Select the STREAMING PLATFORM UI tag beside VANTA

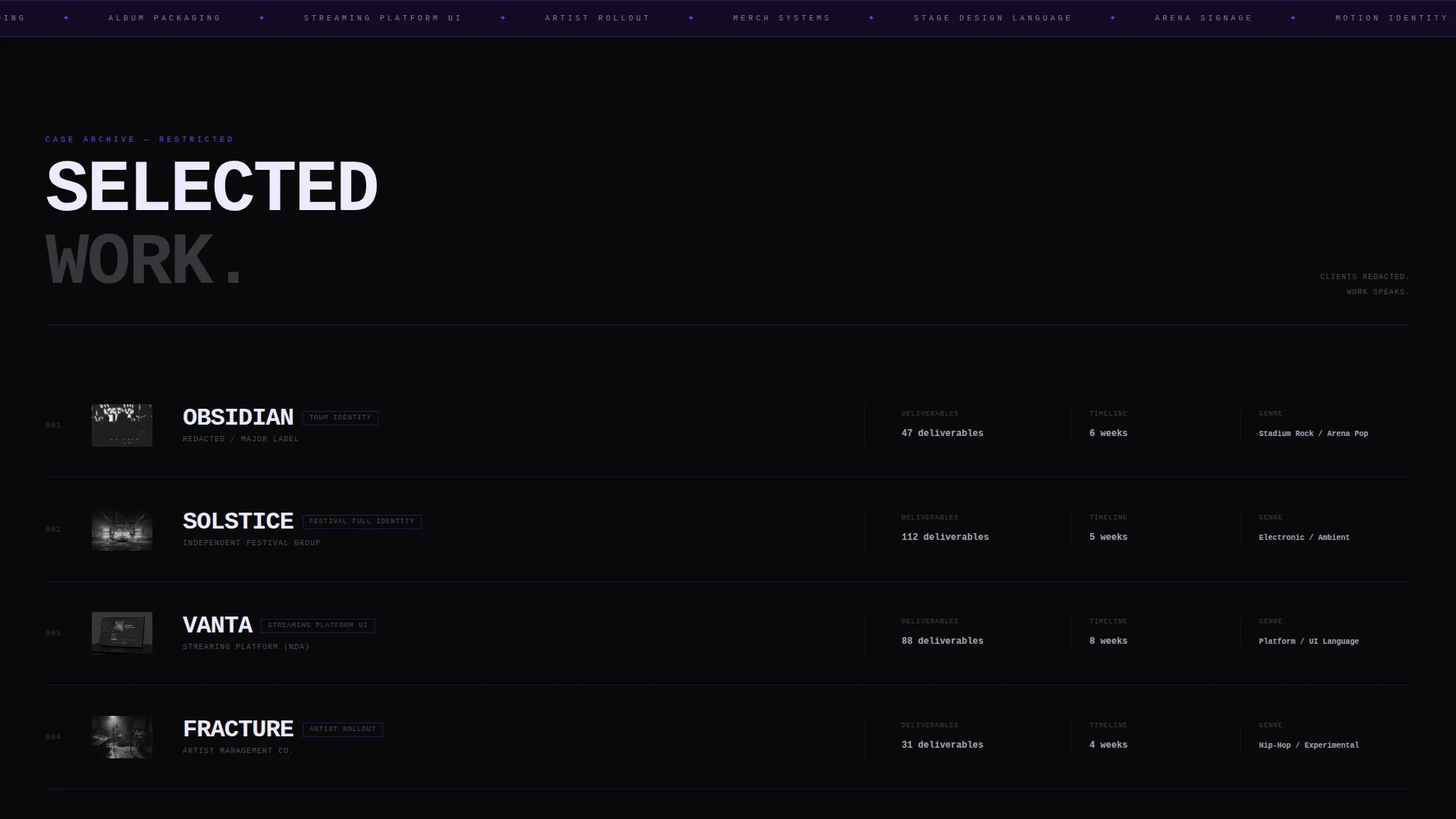point(318,626)
